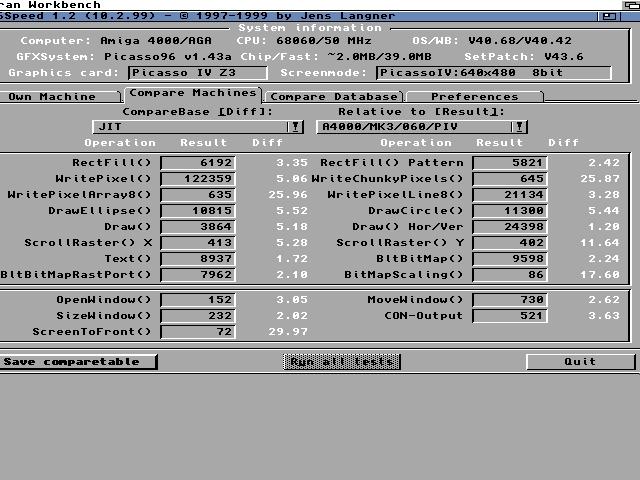This screenshot has height=480, width=640.
Task: Click the Run all tests button
Action: 342,362
